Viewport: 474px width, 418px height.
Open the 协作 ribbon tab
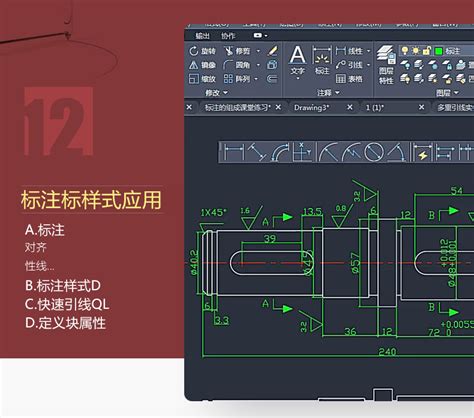click(228, 36)
